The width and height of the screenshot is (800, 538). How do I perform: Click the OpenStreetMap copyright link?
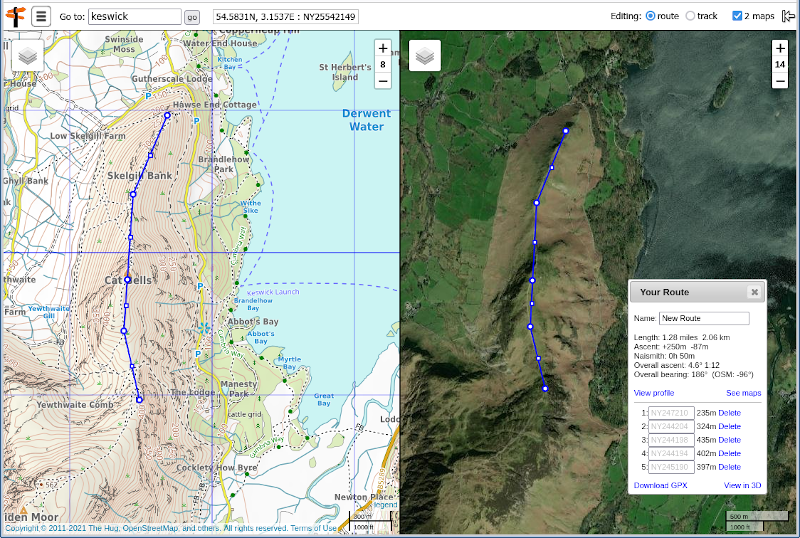[x=153, y=528]
